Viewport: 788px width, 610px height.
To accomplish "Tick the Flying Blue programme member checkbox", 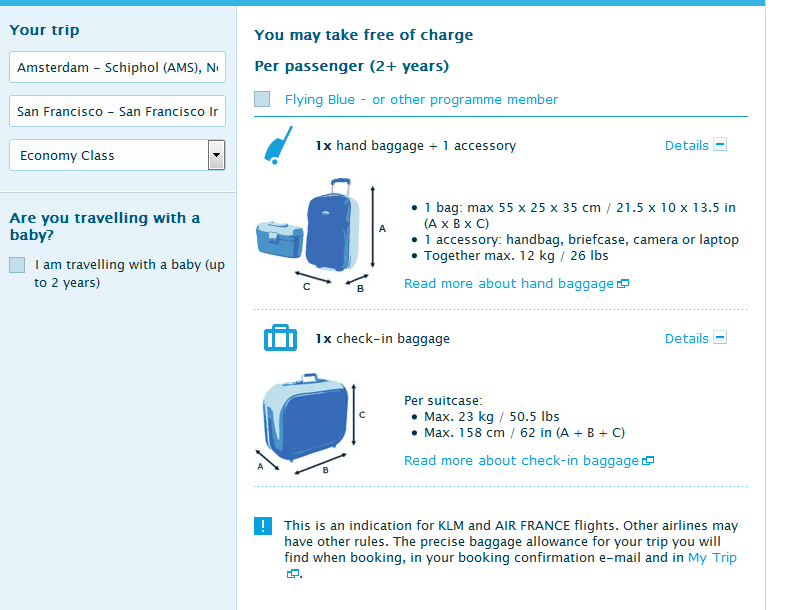I will pyautogui.click(x=262, y=99).
